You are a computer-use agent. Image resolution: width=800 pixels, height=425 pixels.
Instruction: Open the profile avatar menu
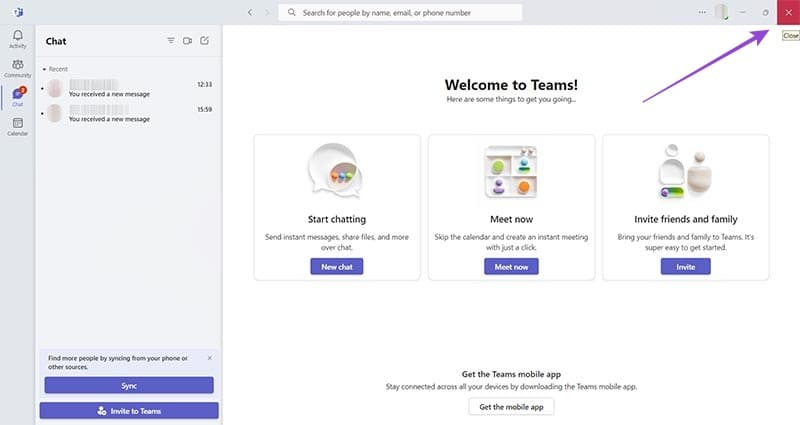coord(721,12)
